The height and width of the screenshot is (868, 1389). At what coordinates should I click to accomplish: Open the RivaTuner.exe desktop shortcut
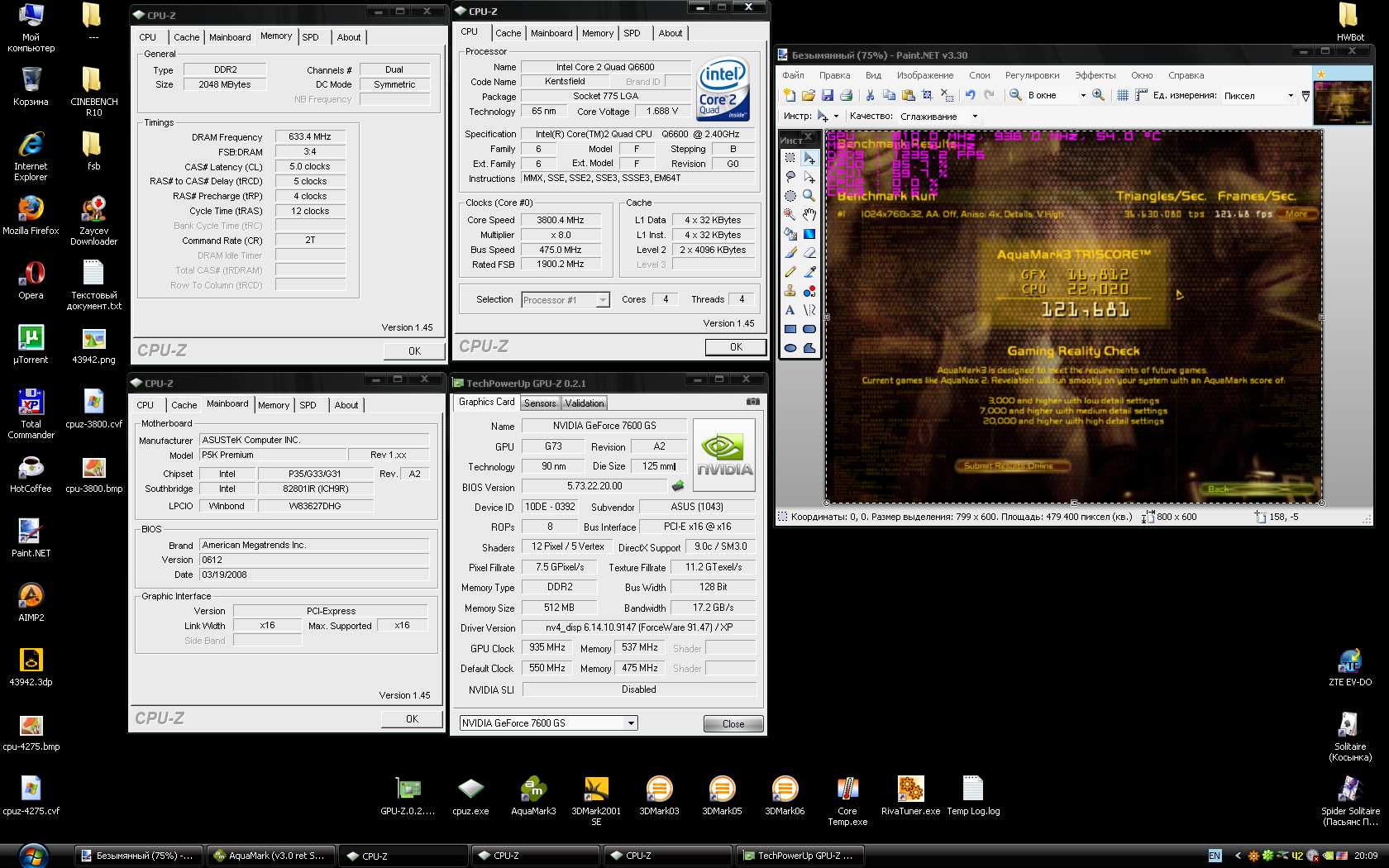pos(910,796)
